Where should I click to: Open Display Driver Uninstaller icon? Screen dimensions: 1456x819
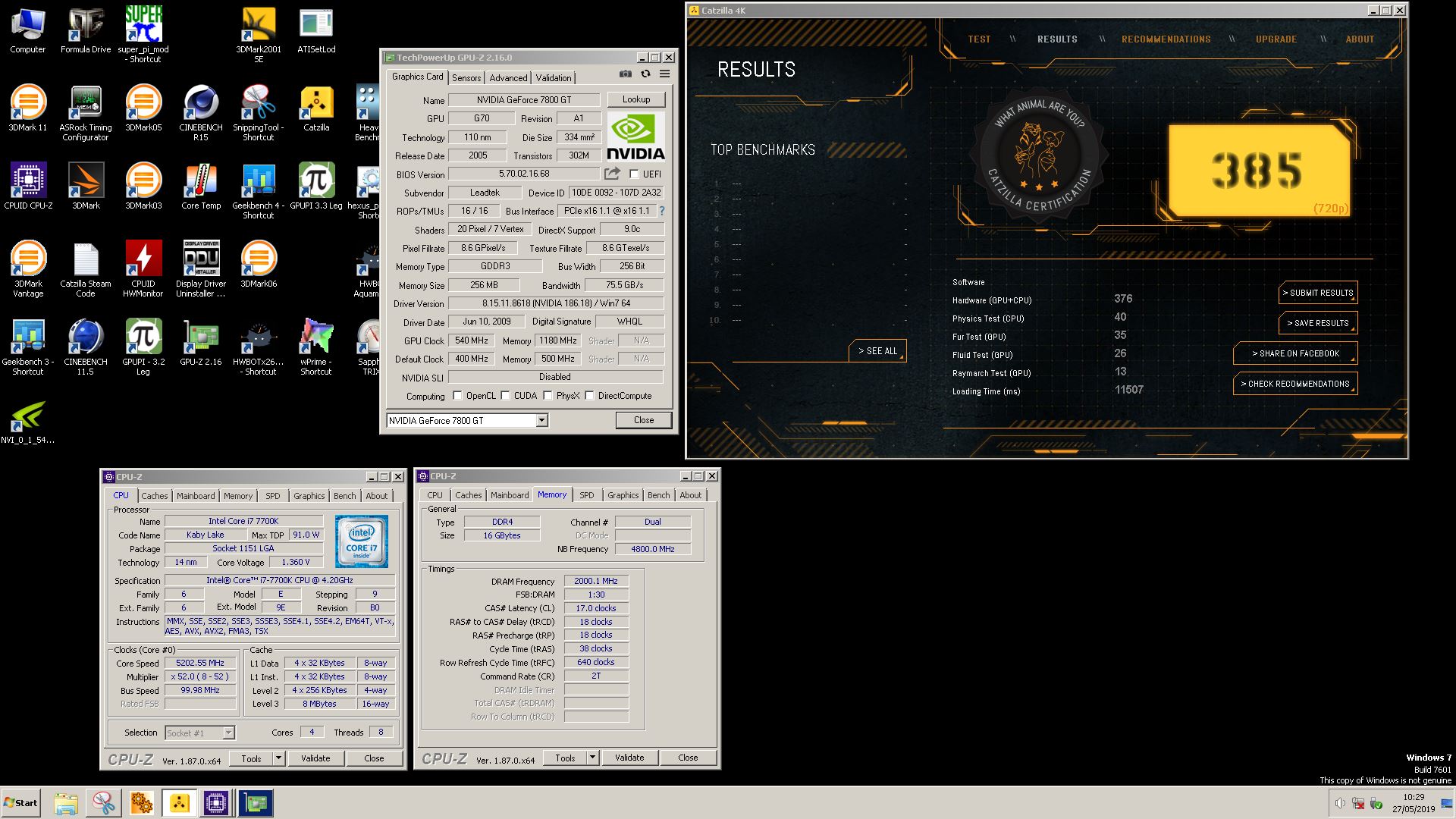point(201,268)
